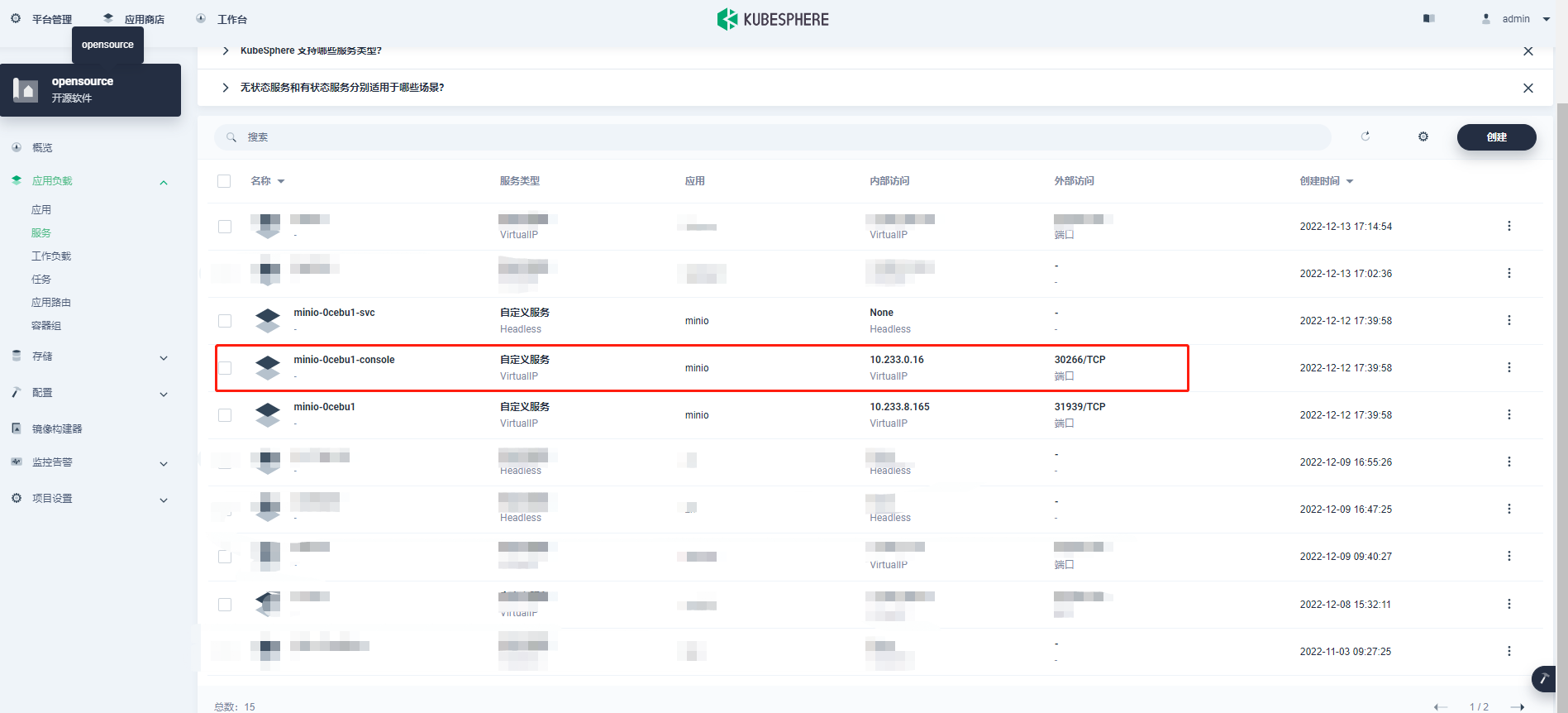
Task: Check the 2022-12-12 minio-0cebu1 row checkbox
Action: pyautogui.click(x=225, y=414)
